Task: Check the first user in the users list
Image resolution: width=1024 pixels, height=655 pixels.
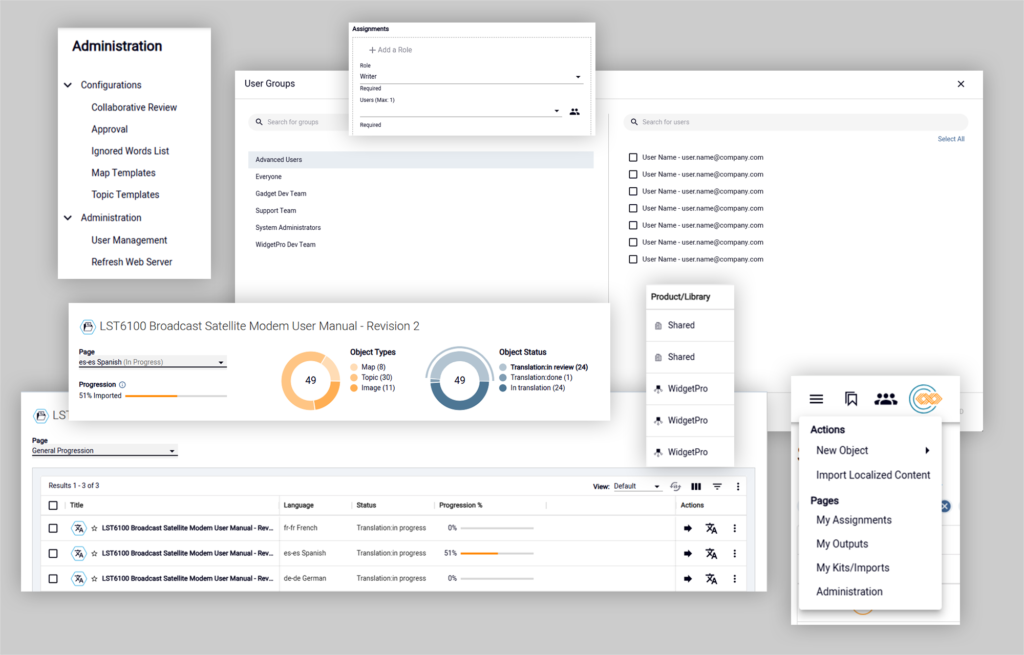Action: [x=632, y=156]
